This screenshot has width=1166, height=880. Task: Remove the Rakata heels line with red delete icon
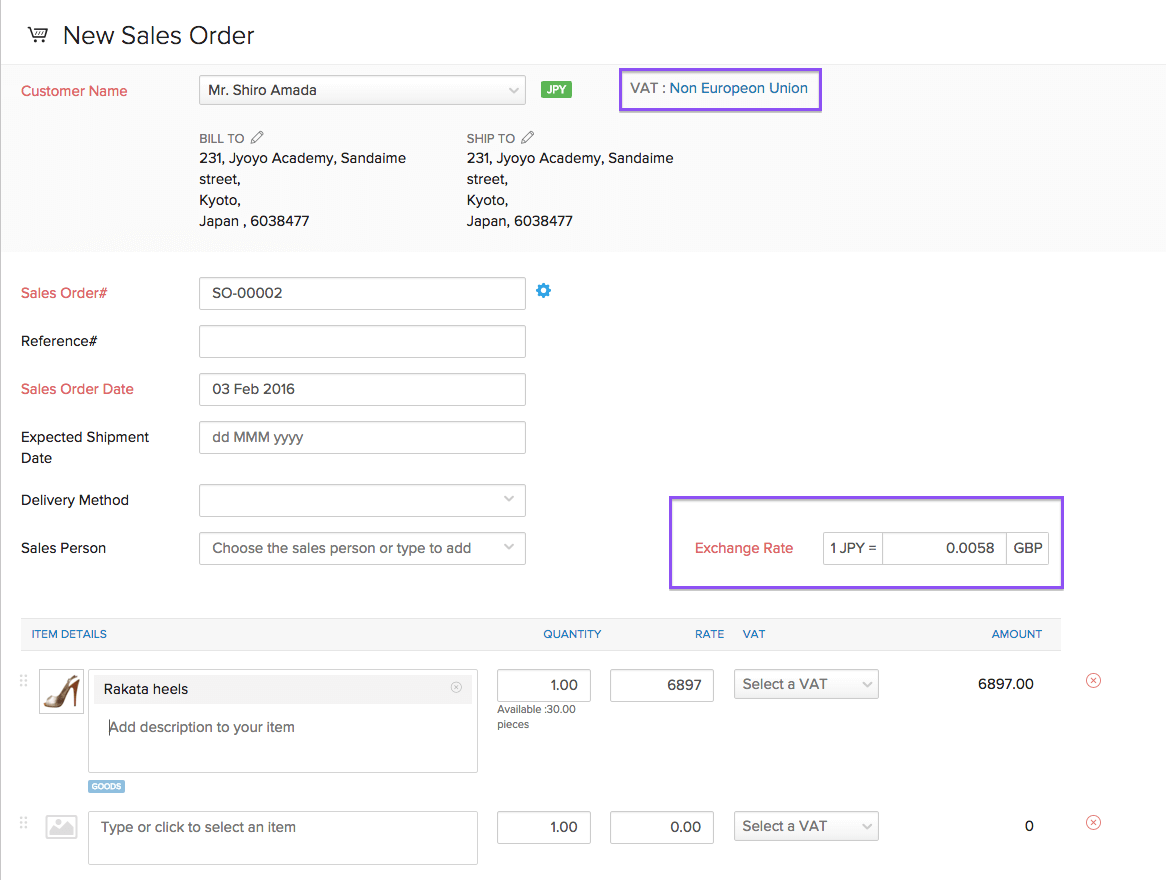coord(1093,680)
